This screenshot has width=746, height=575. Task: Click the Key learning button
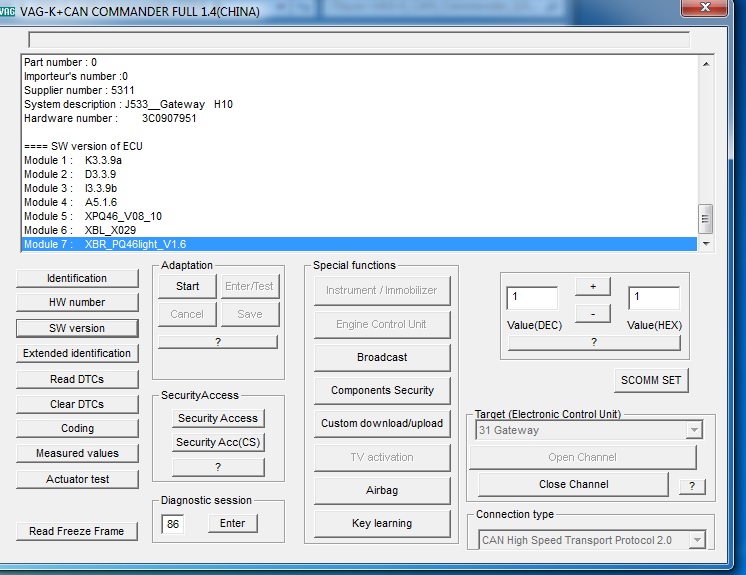click(382, 523)
